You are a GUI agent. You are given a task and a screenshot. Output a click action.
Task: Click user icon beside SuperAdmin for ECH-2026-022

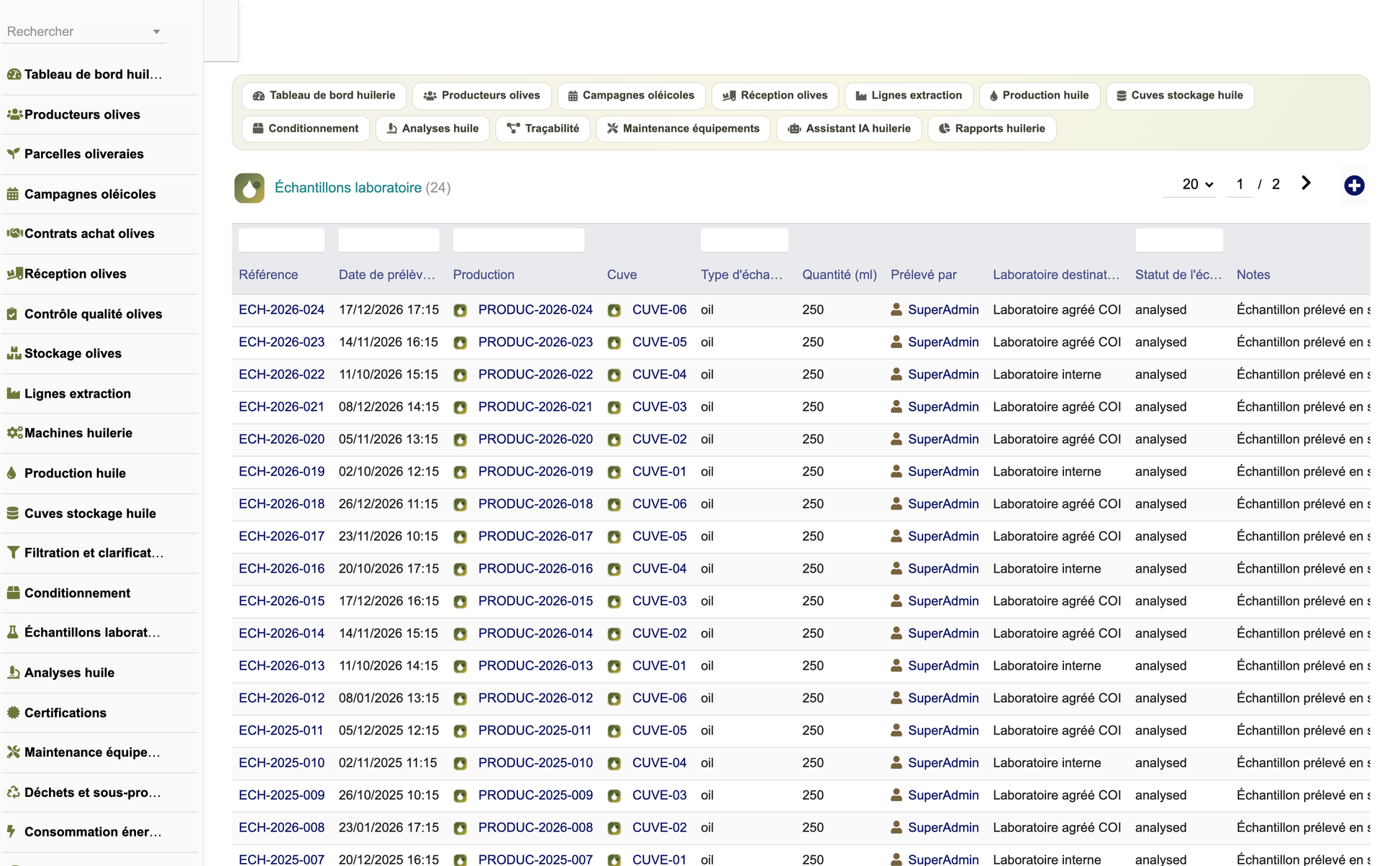point(896,374)
